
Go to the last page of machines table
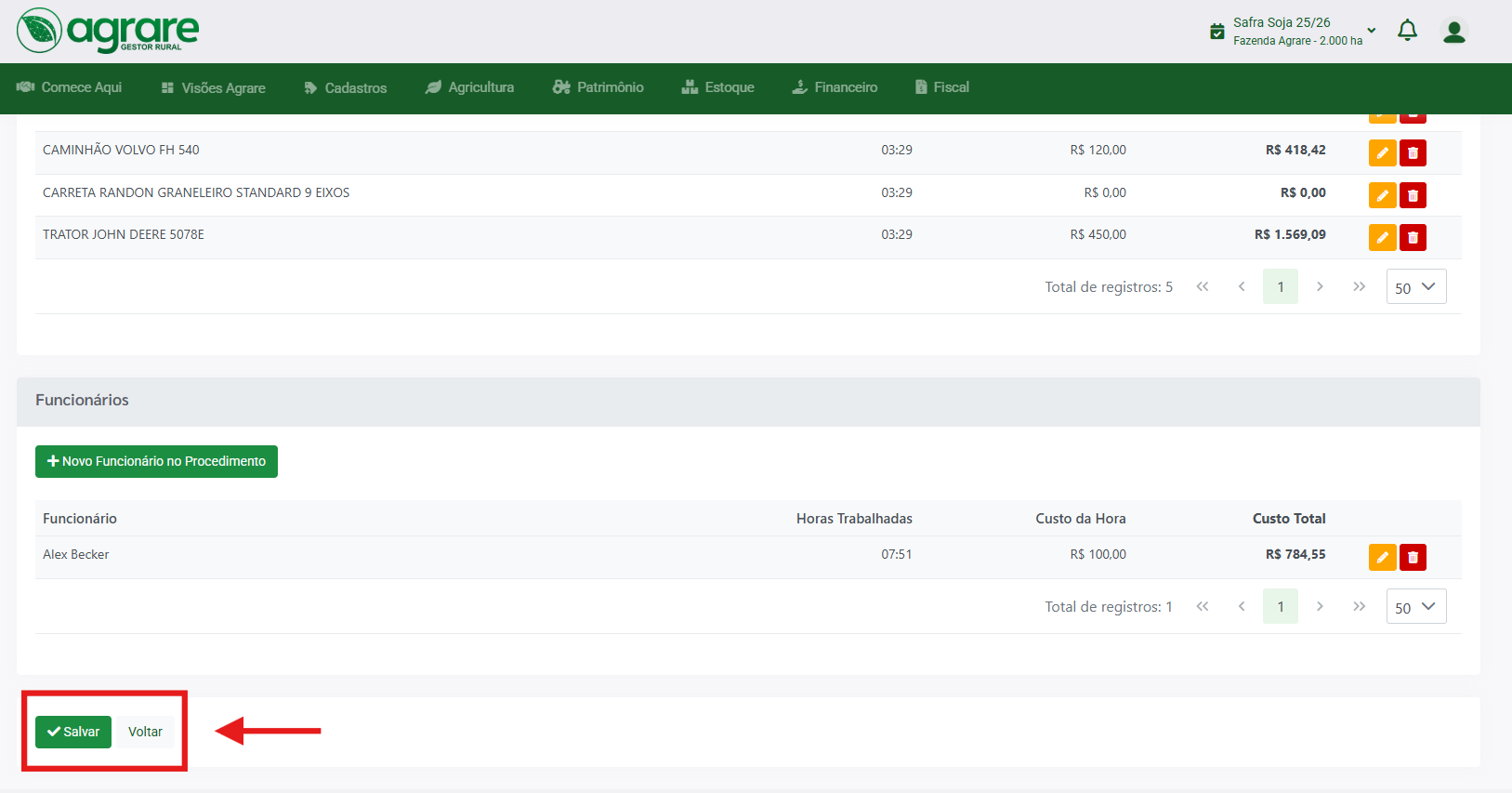1359,287
